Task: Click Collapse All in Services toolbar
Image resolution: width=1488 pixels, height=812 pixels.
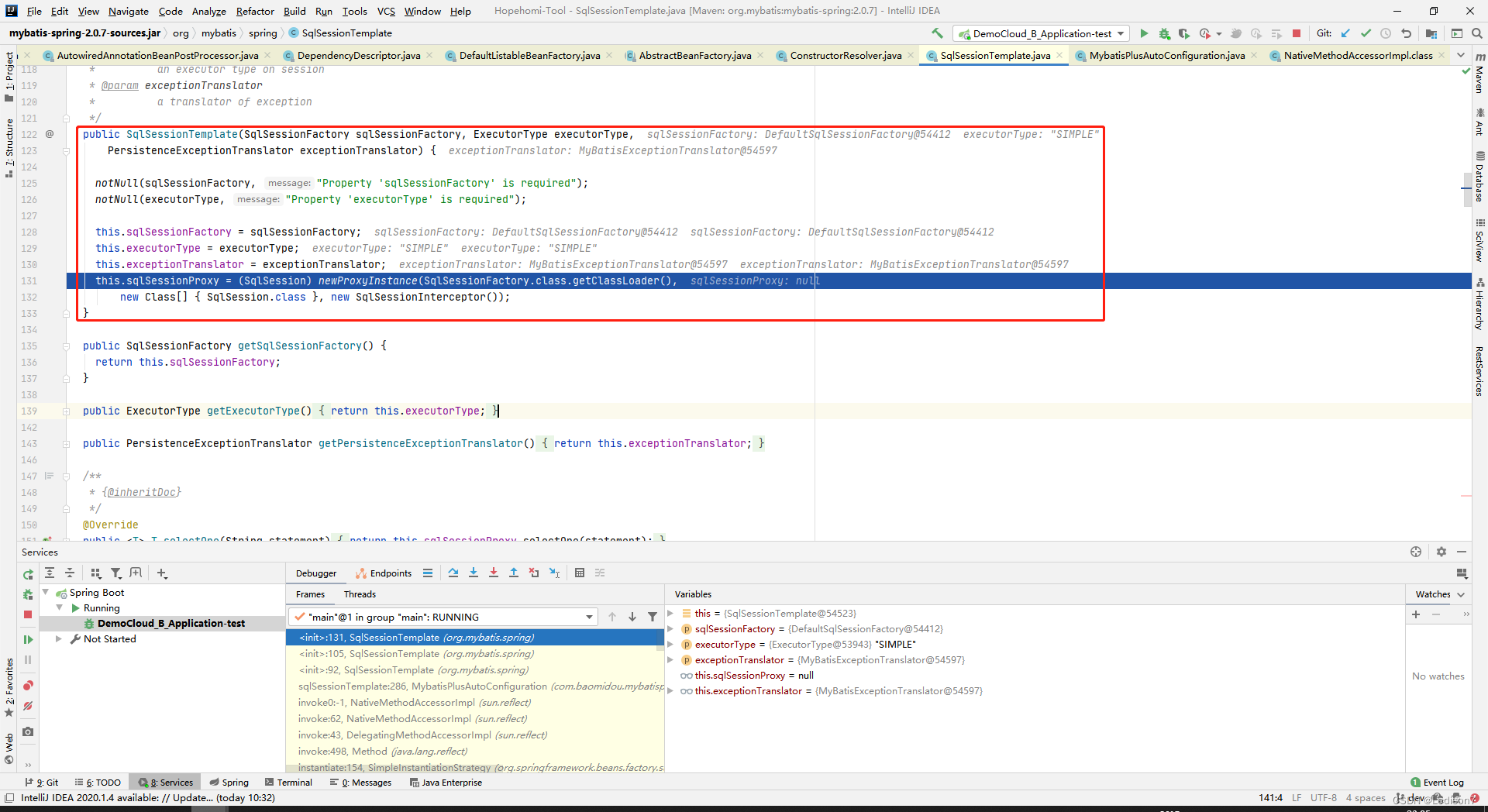Action: [x=70, y=573]
